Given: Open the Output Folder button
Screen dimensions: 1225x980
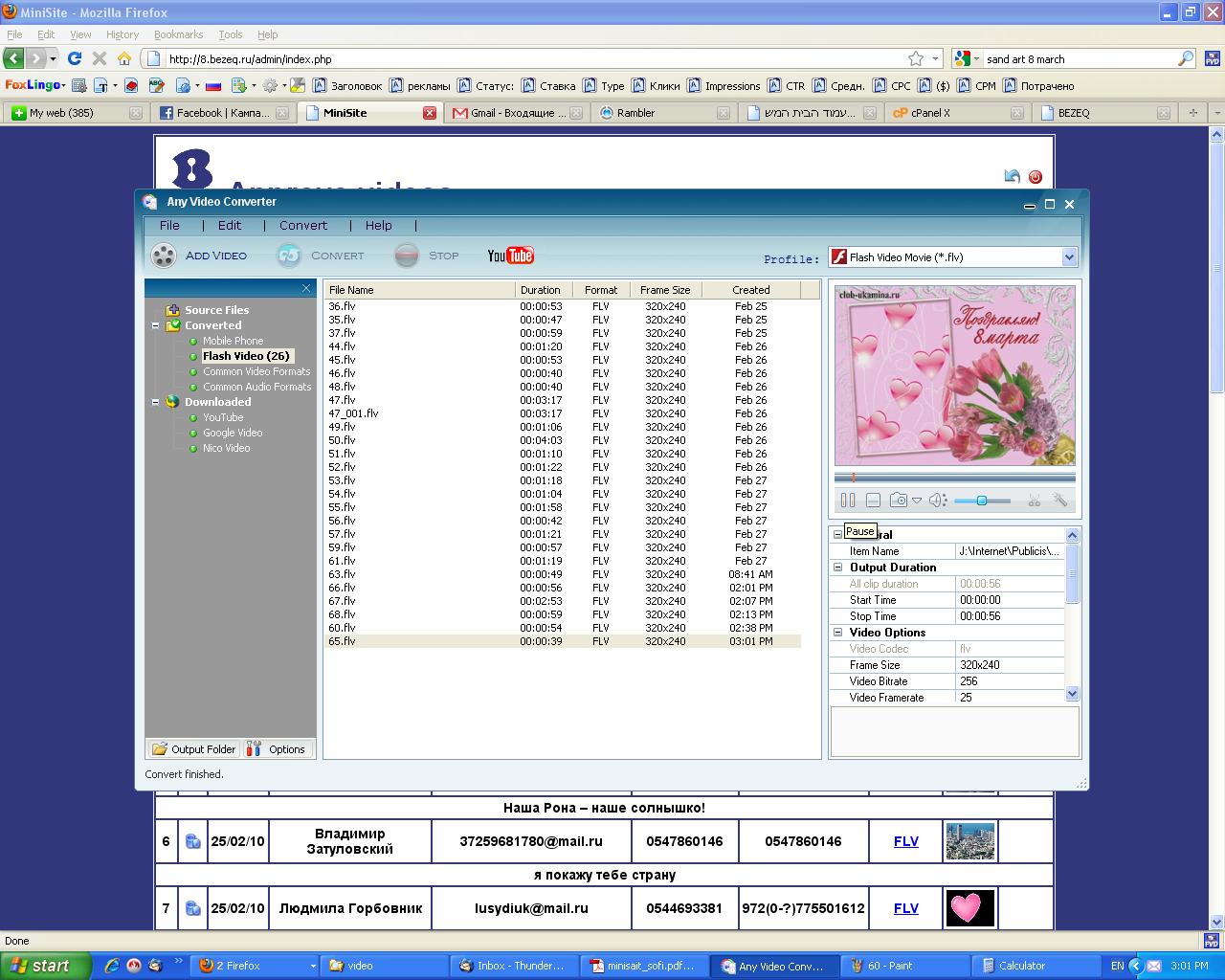Looking at the screenshot, I should (193, 749).
